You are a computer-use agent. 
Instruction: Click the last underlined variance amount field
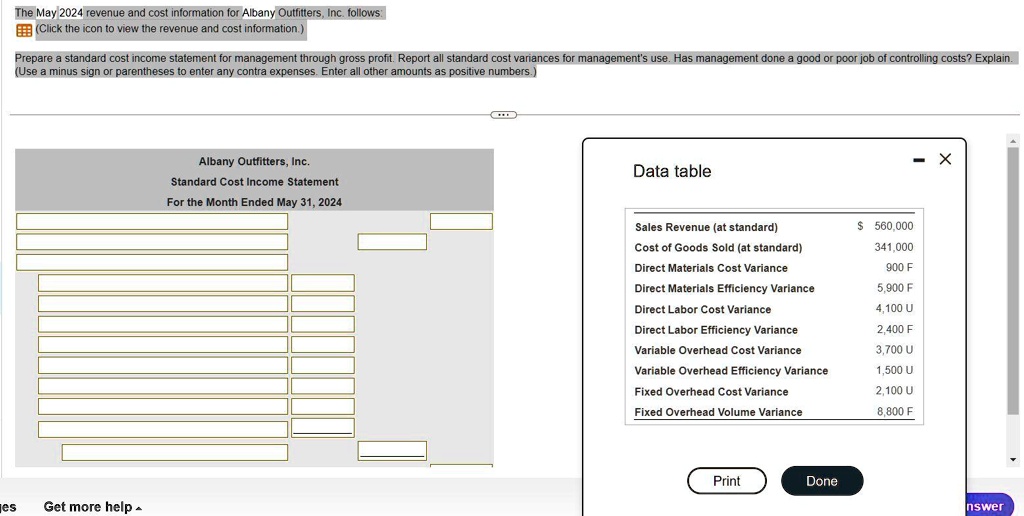(323, 428)
